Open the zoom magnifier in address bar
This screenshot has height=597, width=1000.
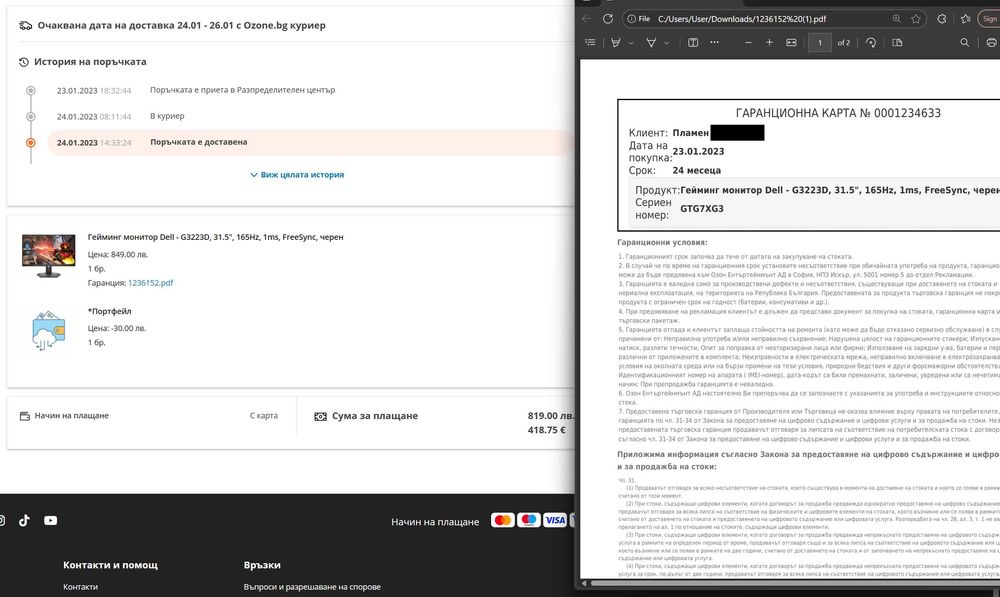pos(897,18)
